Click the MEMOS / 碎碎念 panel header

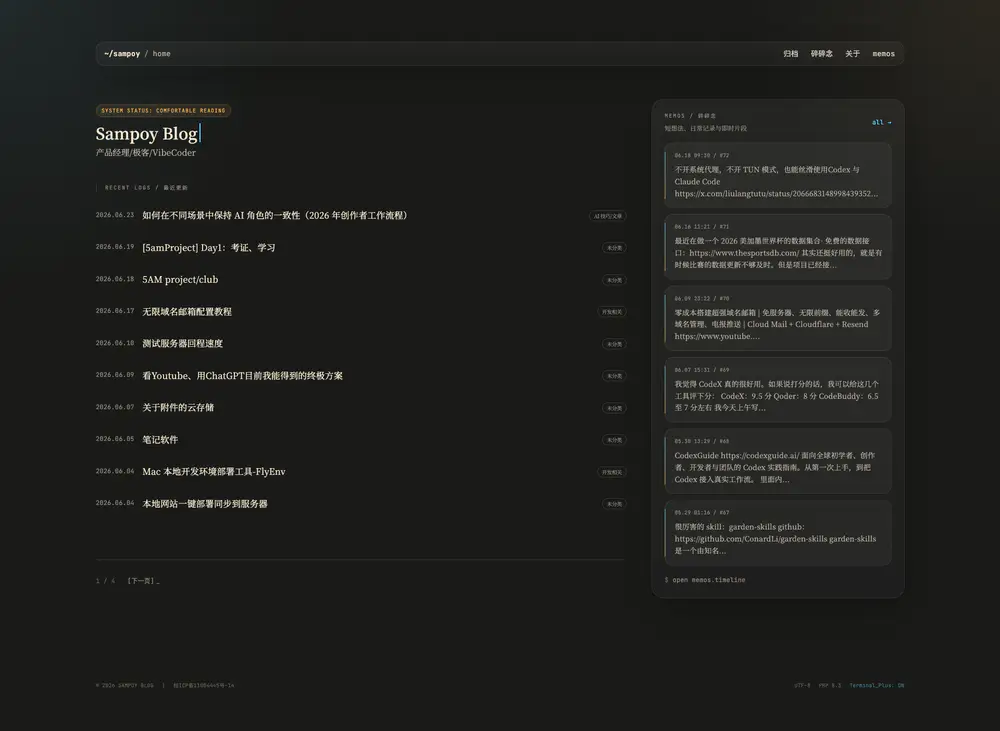click(690, 116)
